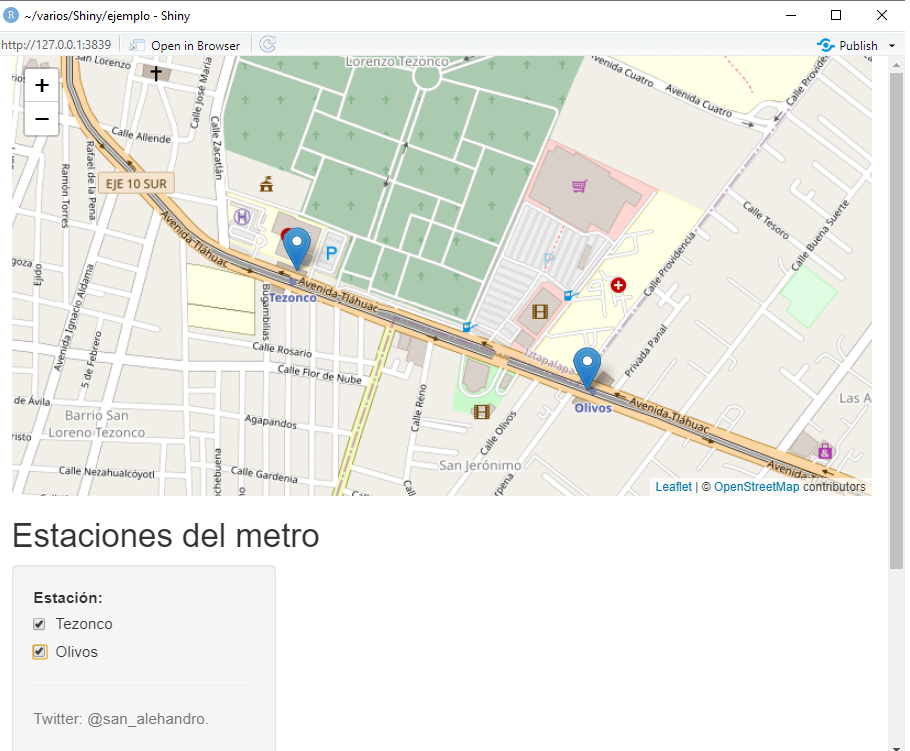Screen dimensions: 910x751
Task: Uncheck the Olivos station checkbox
Action: point(38,651)
